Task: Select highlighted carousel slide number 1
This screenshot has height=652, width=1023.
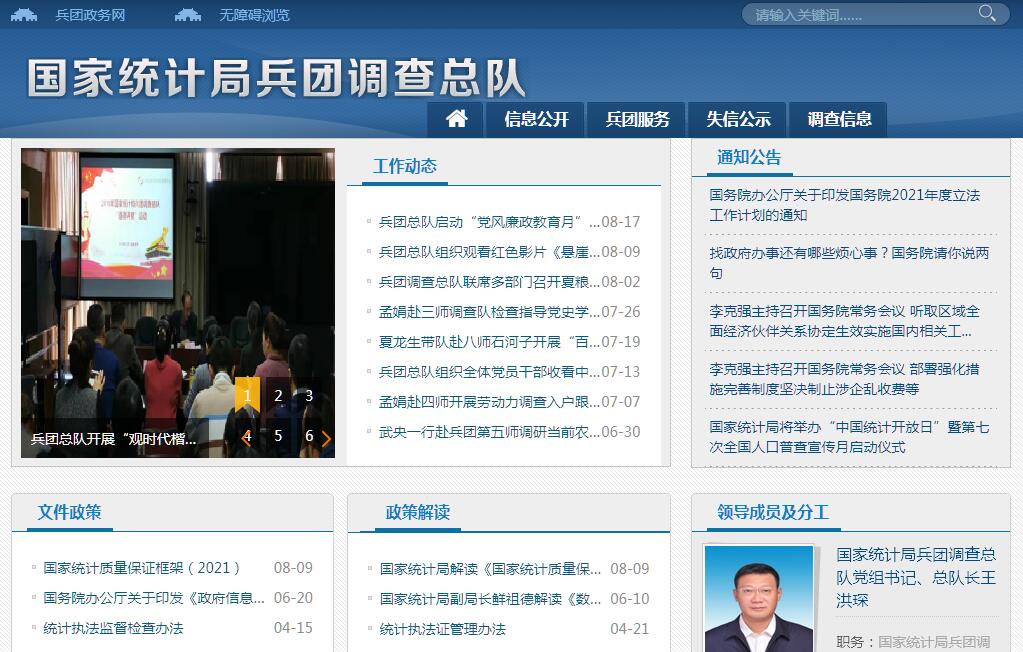Action: [x=247, y=396]
